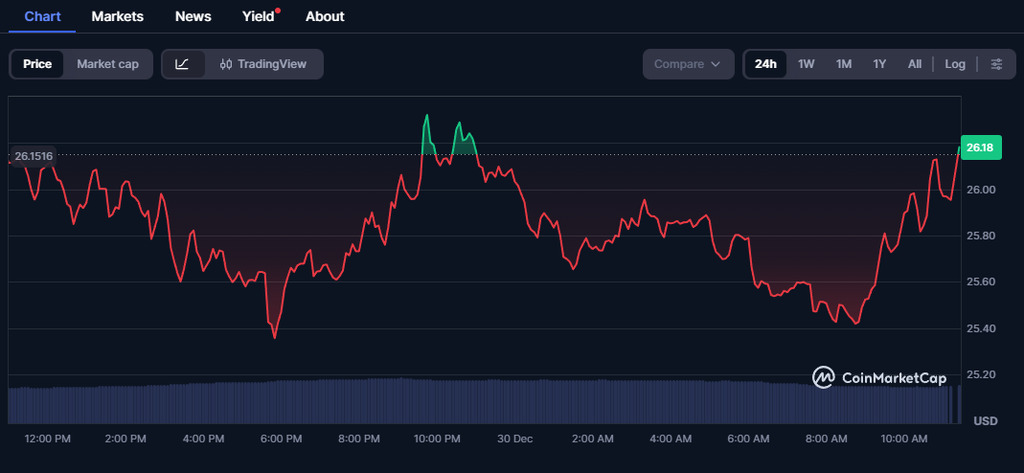The image size is (1024, 473).
Task: Go to the About tab
Action: 325,16
